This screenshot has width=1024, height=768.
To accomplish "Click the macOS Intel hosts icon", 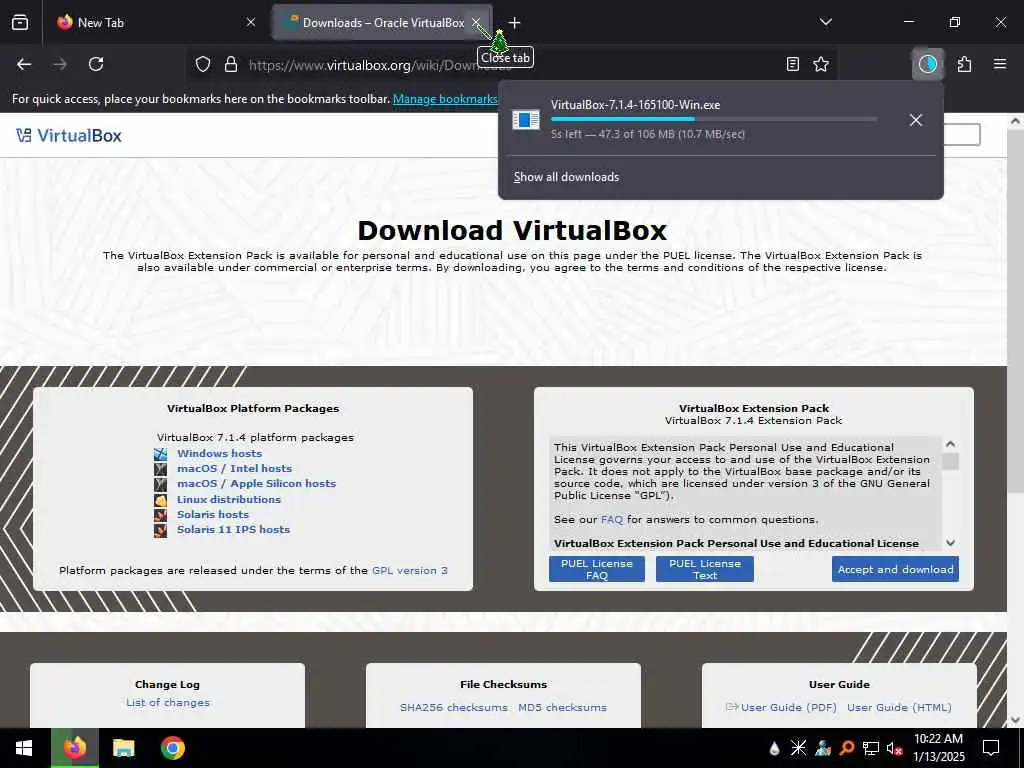I will point(161,469).
